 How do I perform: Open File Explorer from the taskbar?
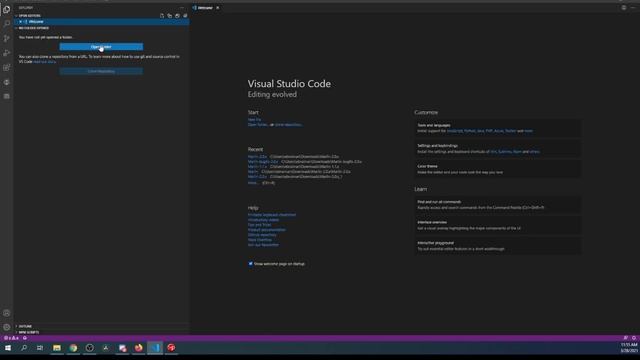tap(57, 348)
